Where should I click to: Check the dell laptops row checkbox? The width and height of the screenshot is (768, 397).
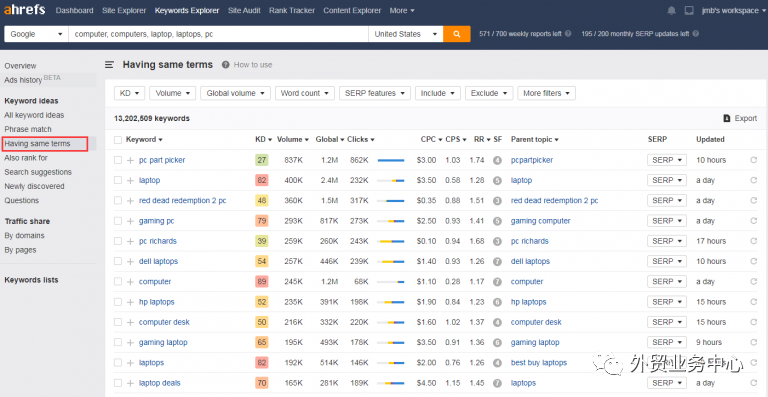(x=118, y=261)
